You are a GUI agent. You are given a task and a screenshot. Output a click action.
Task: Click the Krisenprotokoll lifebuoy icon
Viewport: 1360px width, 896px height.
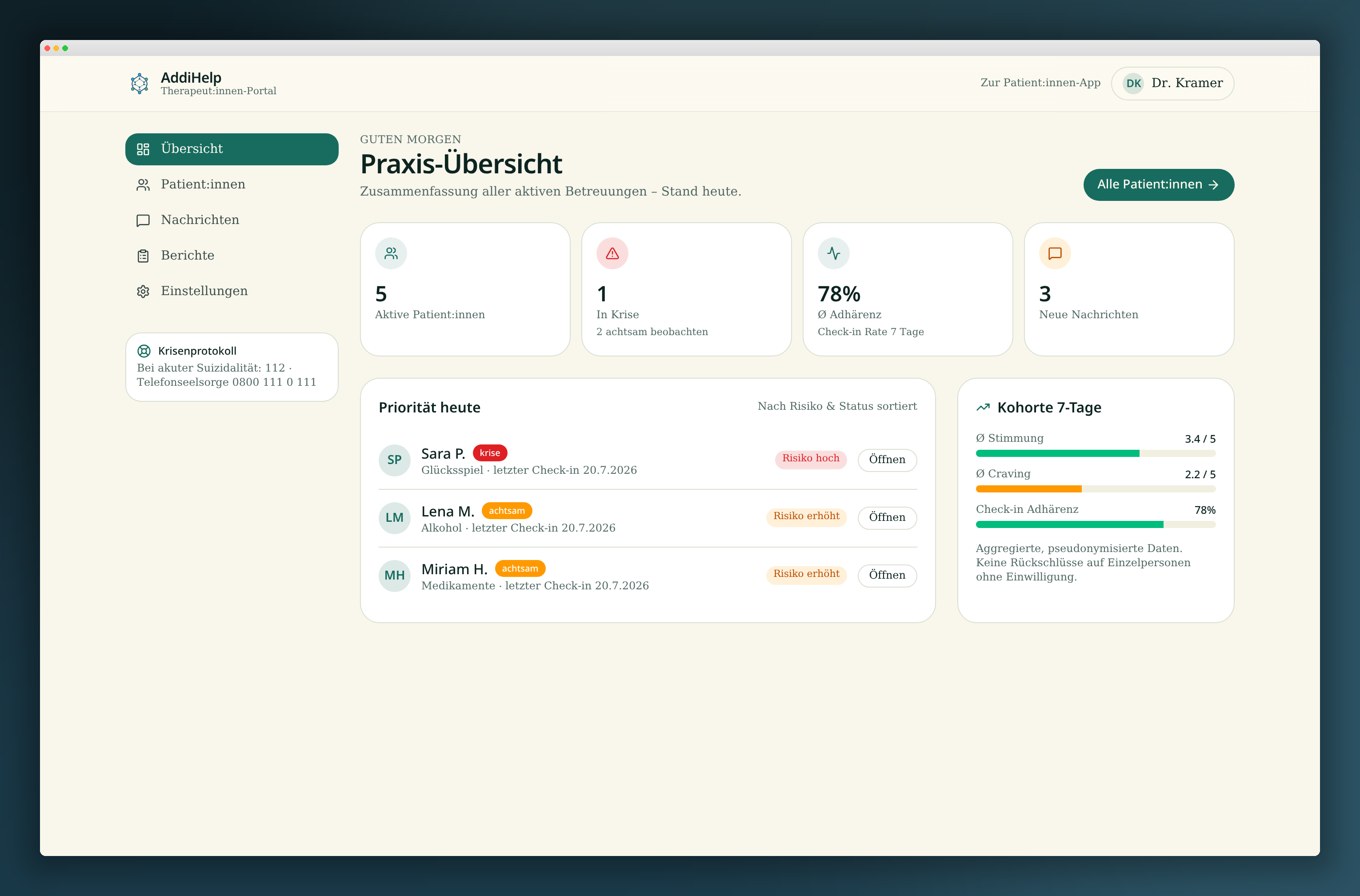144,351
